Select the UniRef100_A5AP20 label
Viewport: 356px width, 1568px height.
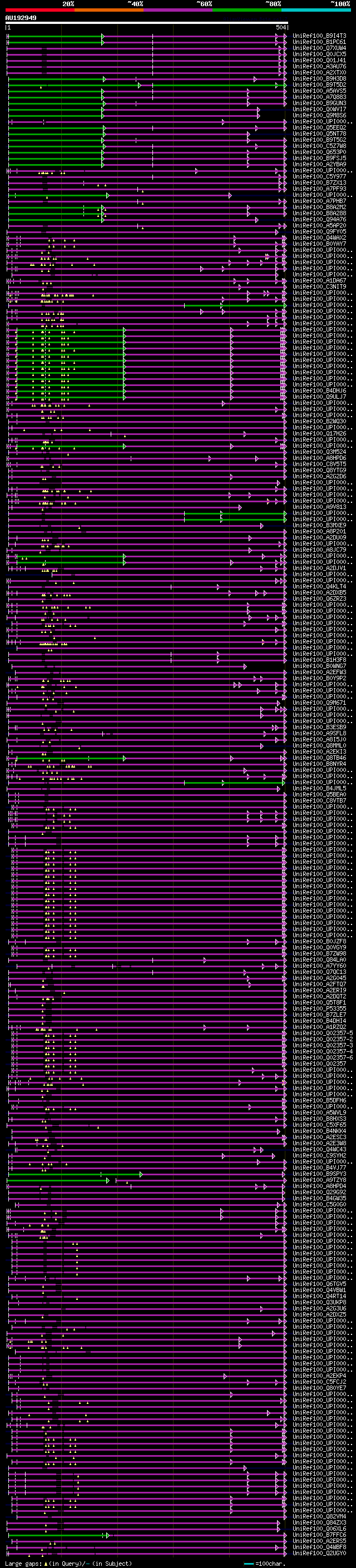[x=319, y=225]
